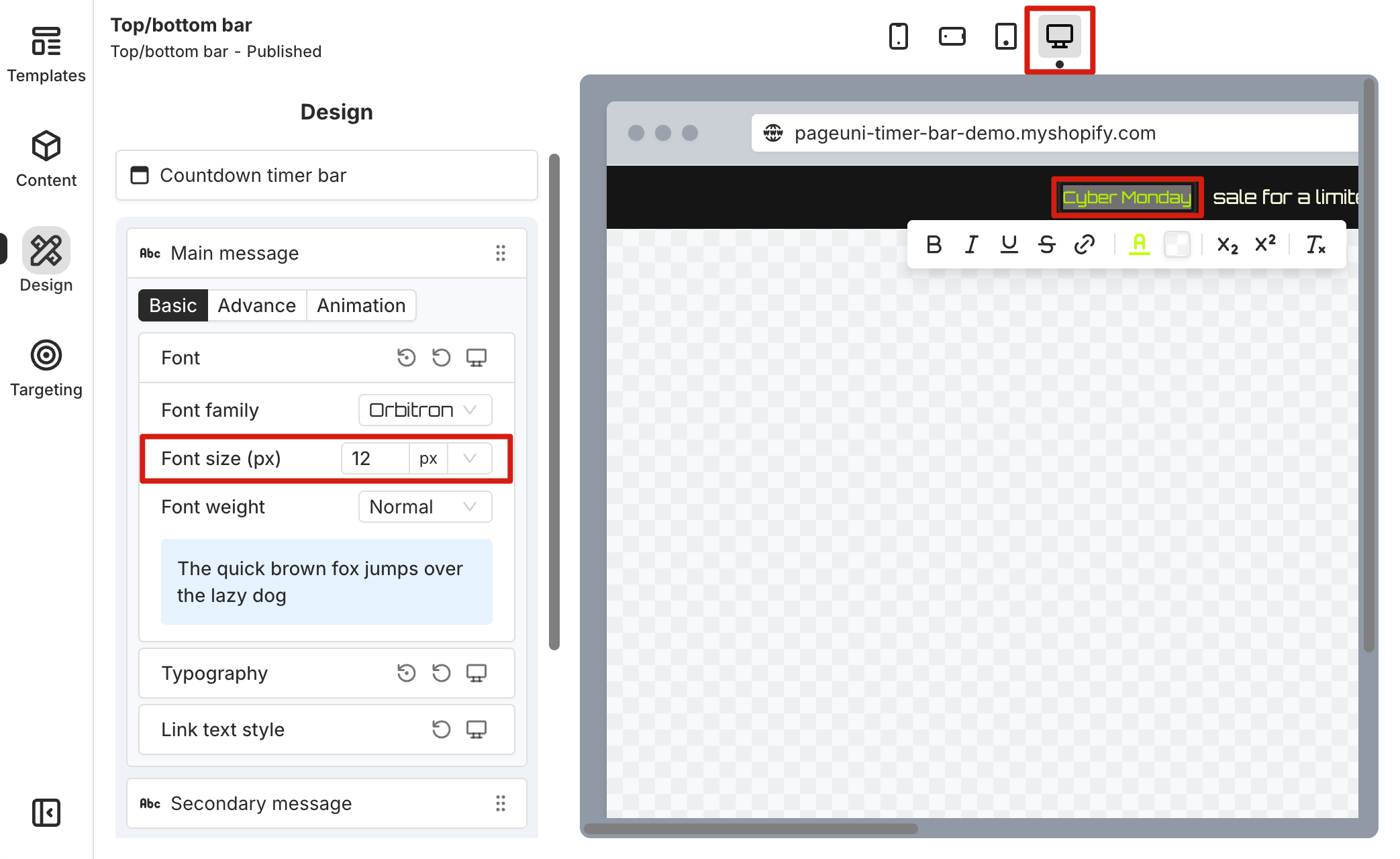Switch to desktop preview
The width and height of the screenshot is (1400, 859).
pos(1059,36)
